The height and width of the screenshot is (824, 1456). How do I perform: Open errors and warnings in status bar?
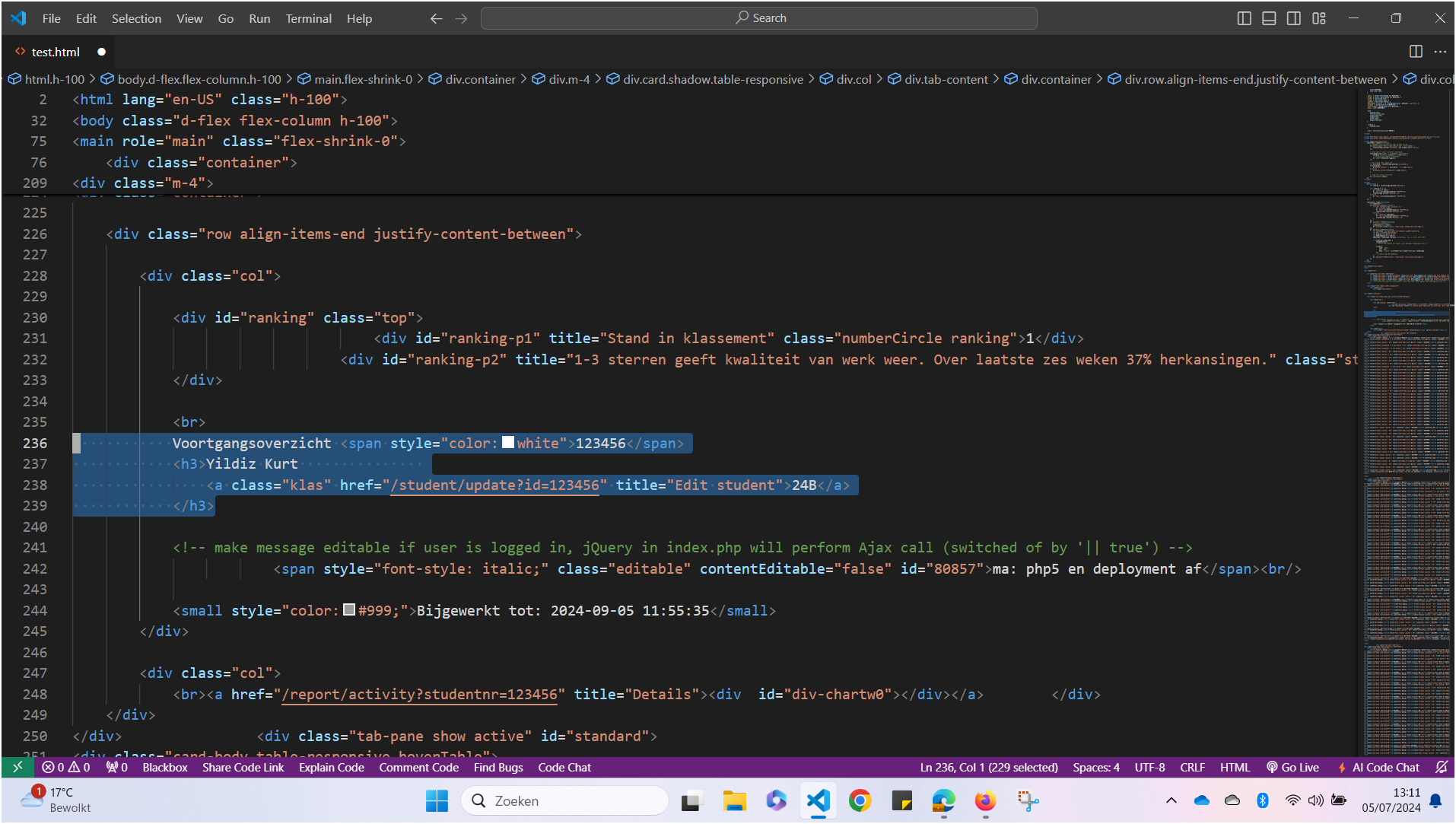point(66,767)
